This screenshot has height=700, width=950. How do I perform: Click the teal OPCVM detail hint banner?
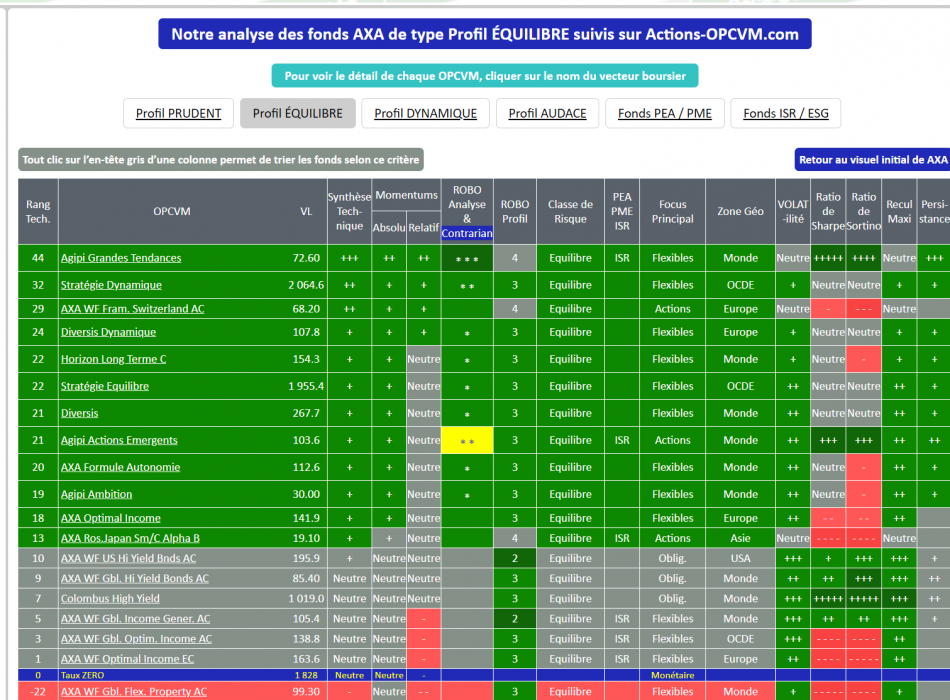point(485,76)
